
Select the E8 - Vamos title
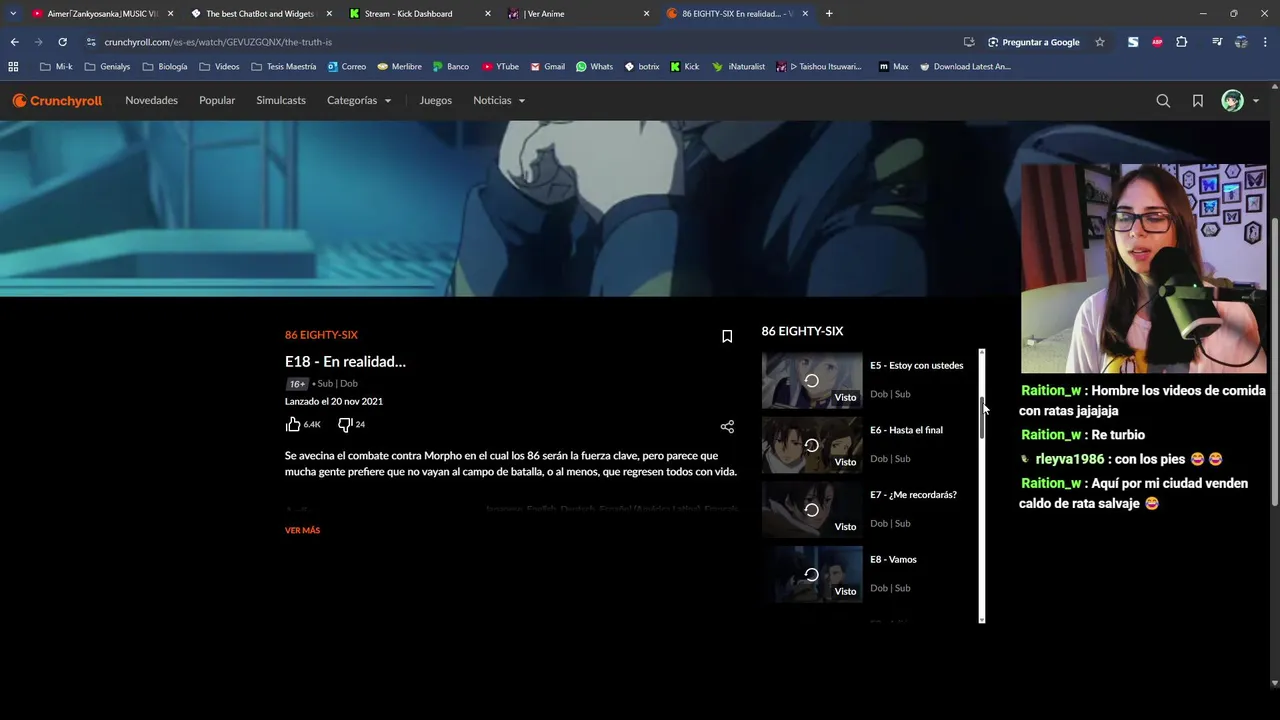click(893, 560)
